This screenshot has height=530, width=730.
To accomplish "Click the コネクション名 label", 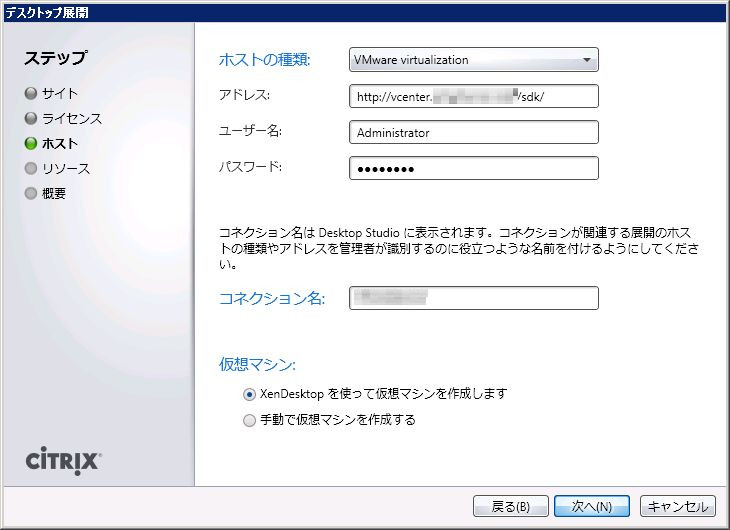I will 272,298.
